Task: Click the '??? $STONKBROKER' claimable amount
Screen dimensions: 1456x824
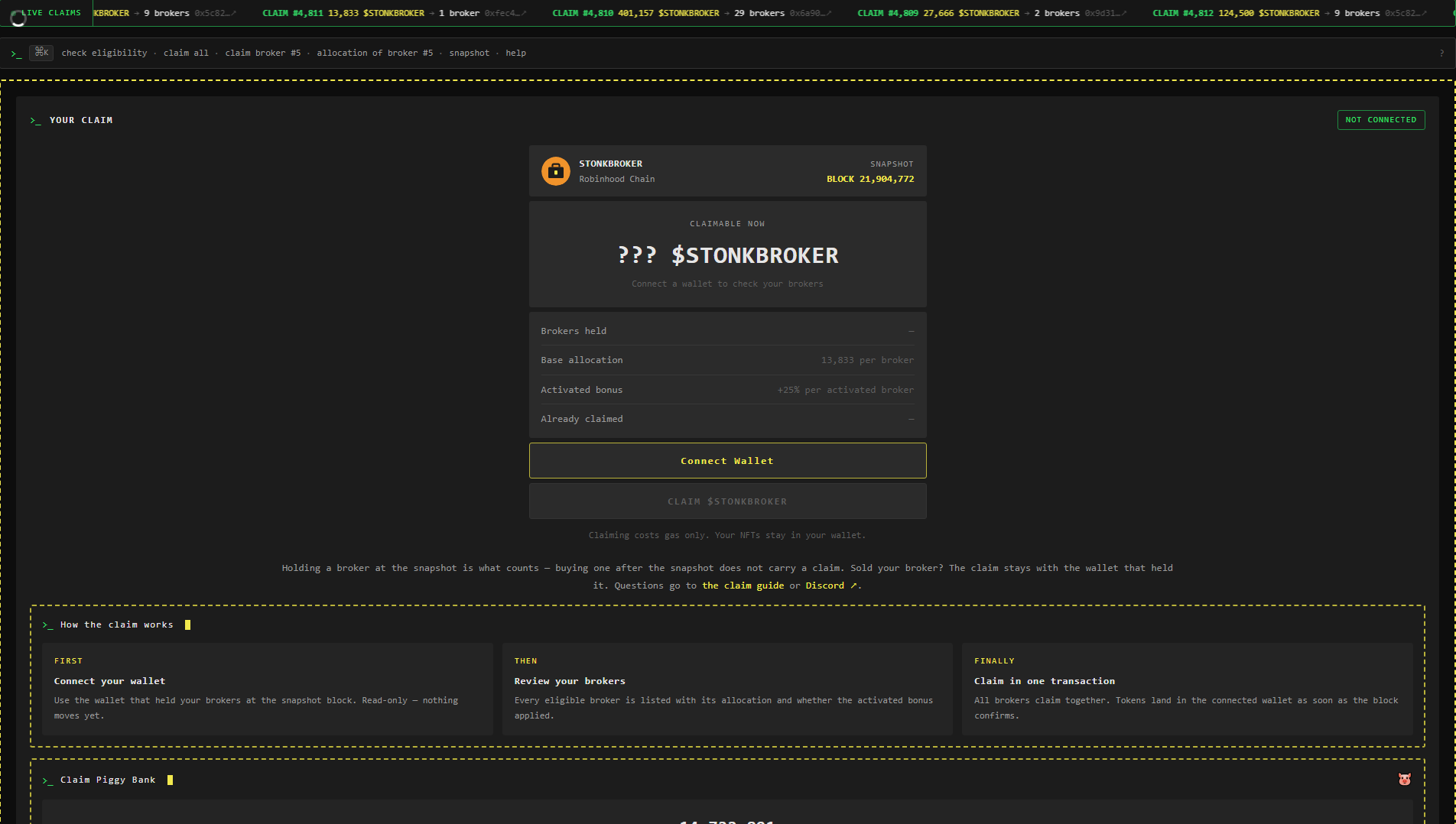Action: 727,255
